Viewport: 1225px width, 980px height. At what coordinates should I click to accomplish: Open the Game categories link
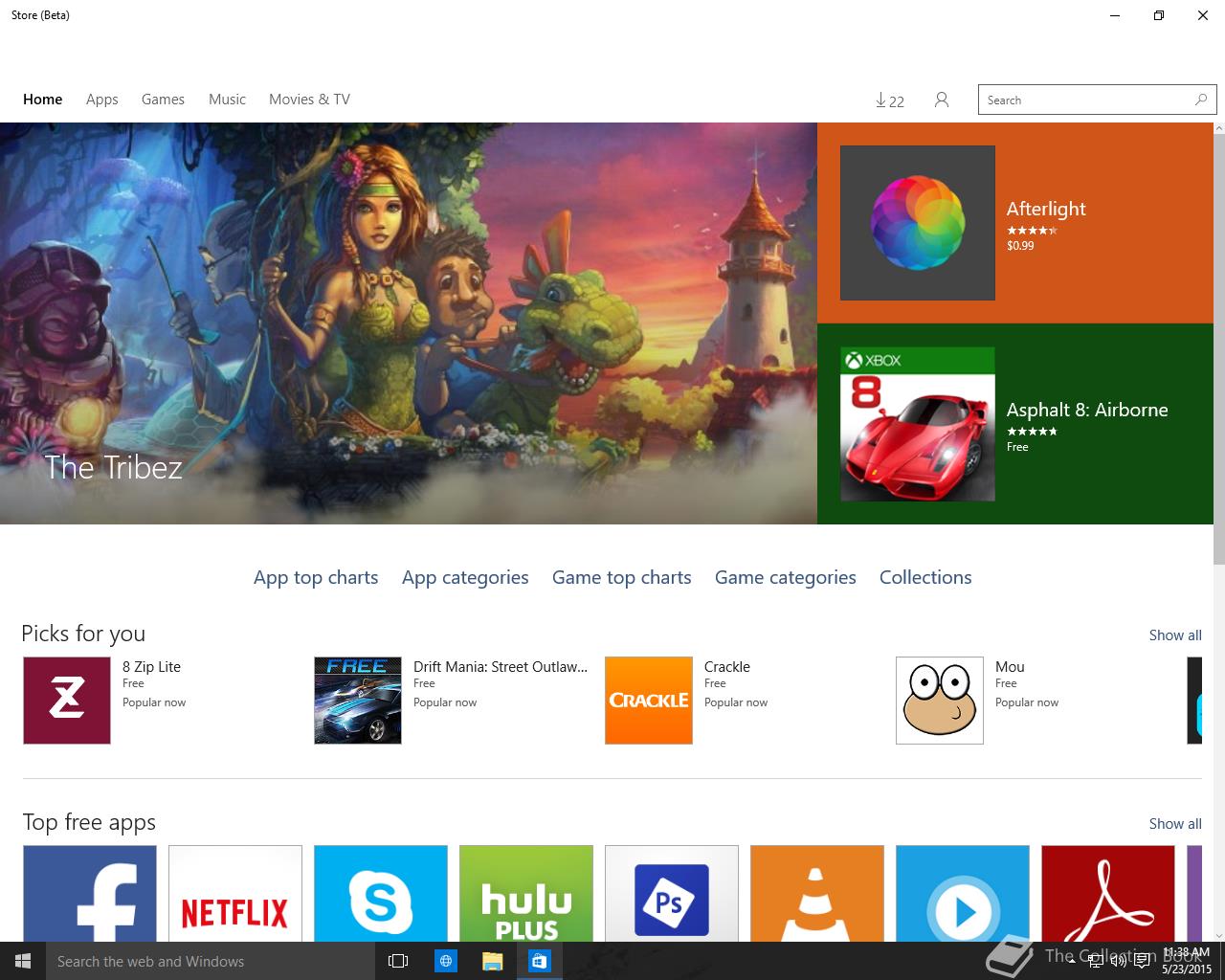[786, 577]
